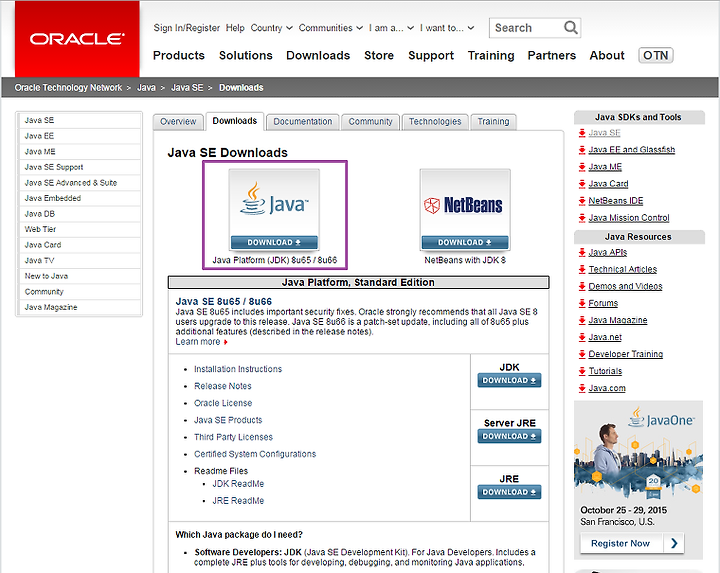Expand the 'I want to...' dropdown
The image size is (720, 573).
[447, 28]
